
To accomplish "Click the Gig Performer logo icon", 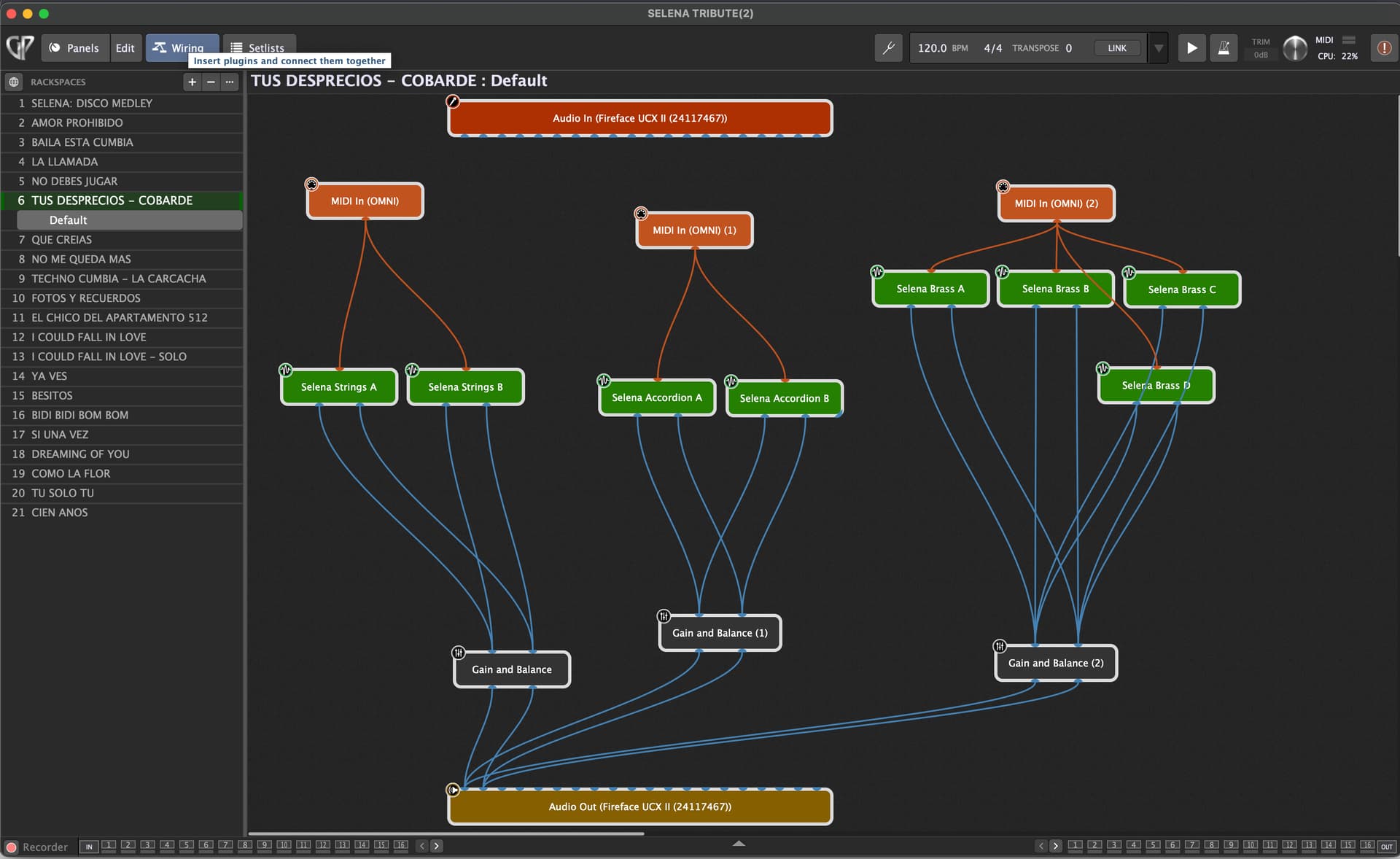I will tap(20, 47).
